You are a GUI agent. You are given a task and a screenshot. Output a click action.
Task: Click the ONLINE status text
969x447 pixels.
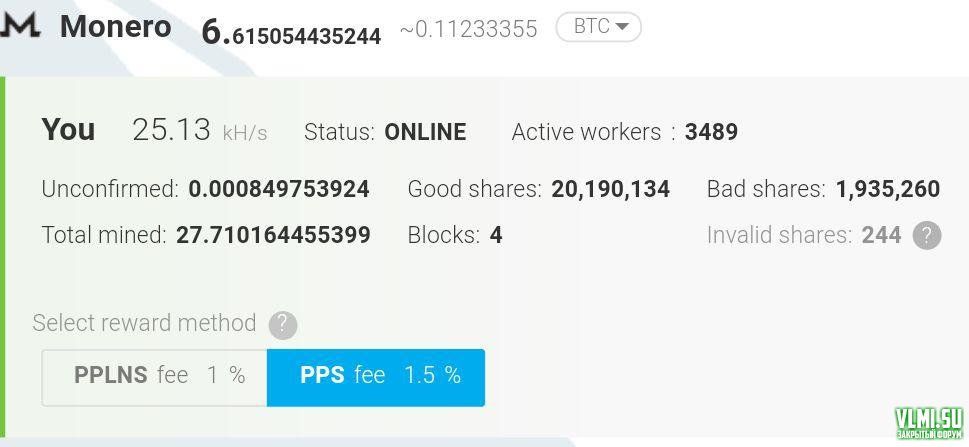click(425, 132)
